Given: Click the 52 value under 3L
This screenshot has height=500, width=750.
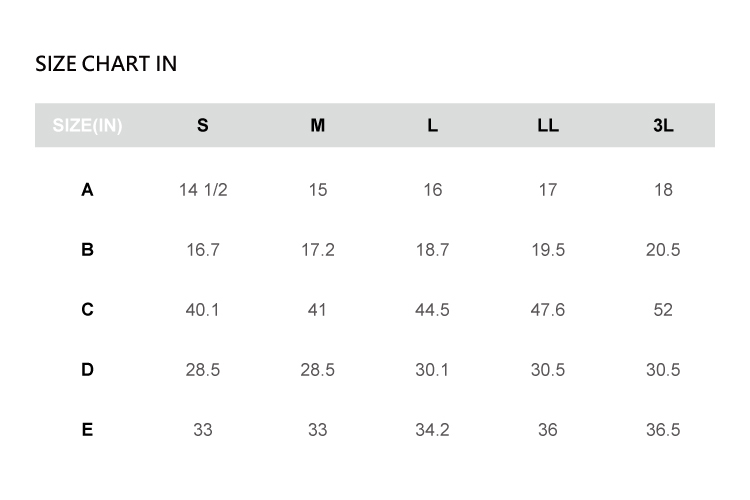Looking at the screenshot, I should point(663,310).
